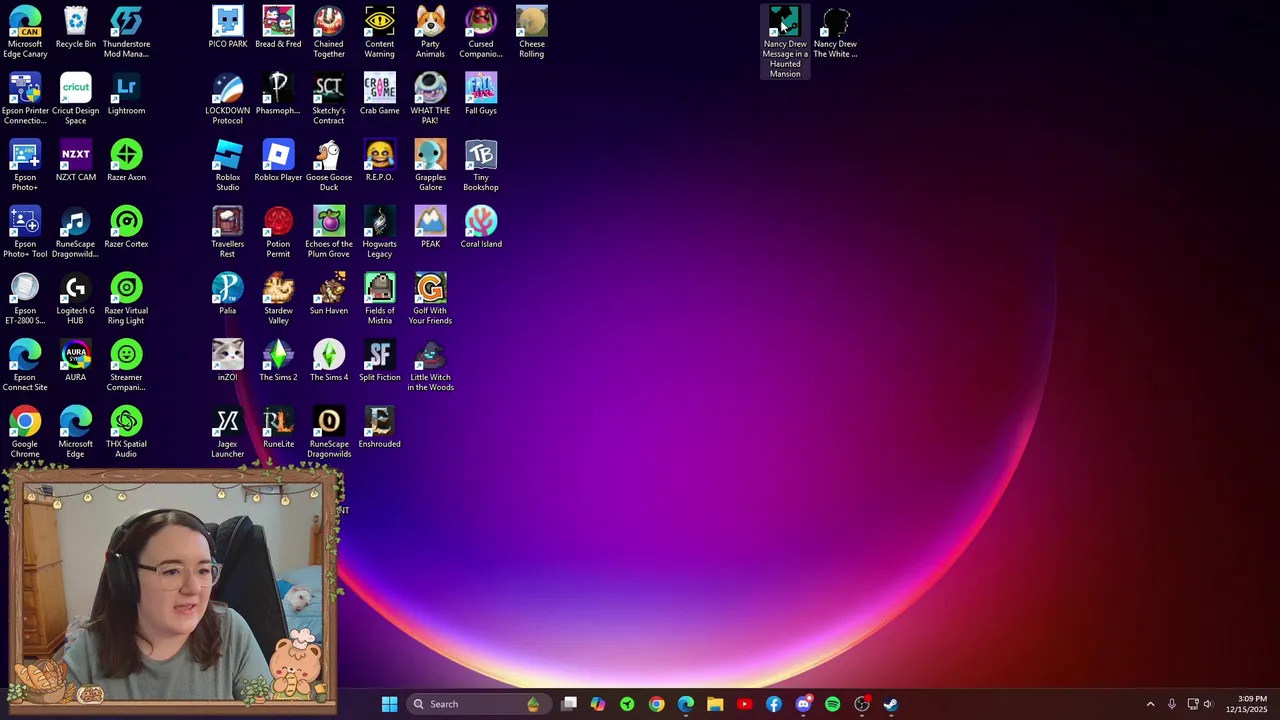Select the Fall Guys icon
Viewport: 1280px width, 720px height.
click(481, 95)
